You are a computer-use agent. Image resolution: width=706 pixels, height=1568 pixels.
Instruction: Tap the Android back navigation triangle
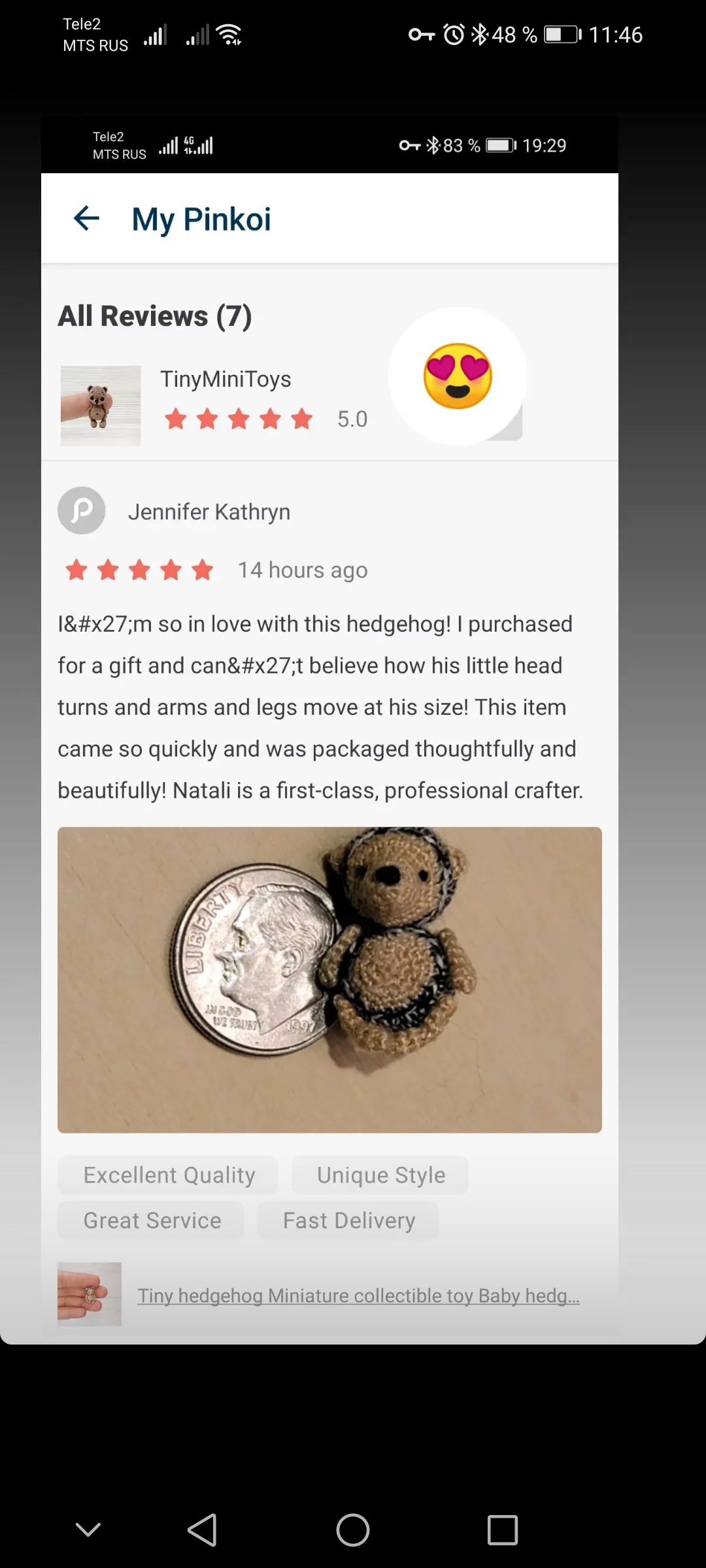point(203,1529)
